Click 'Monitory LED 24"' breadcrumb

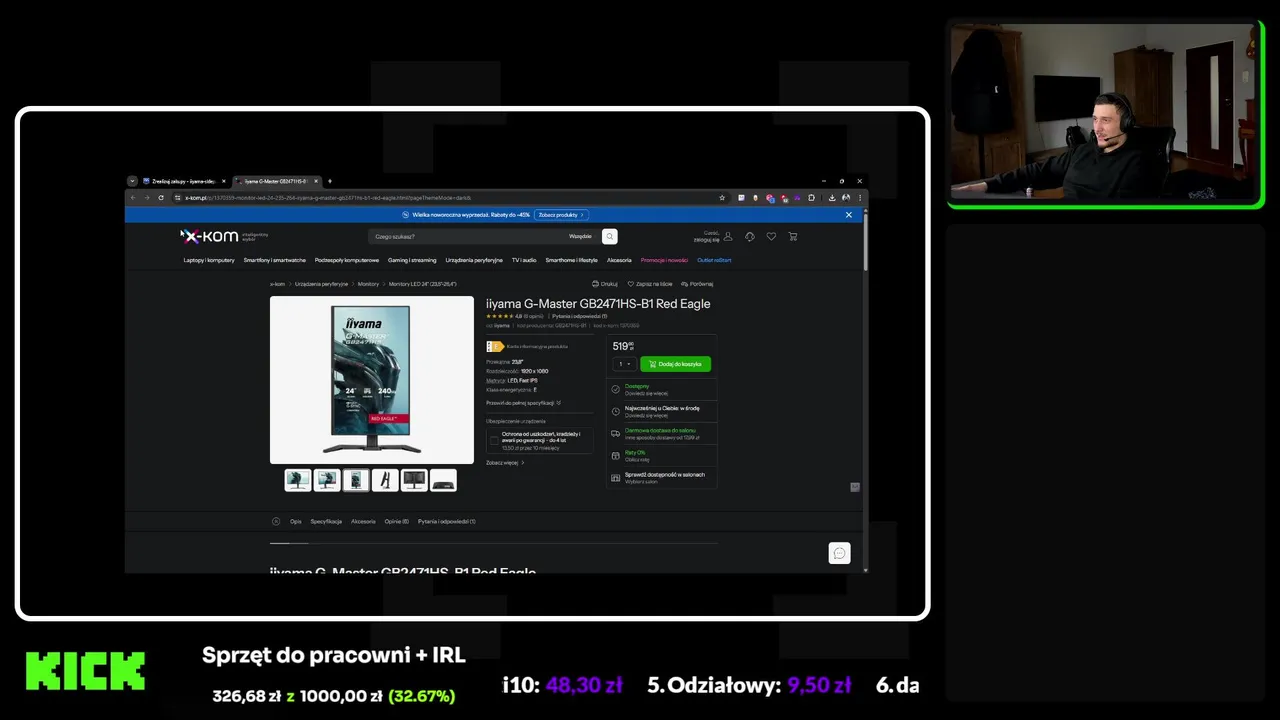422,284
